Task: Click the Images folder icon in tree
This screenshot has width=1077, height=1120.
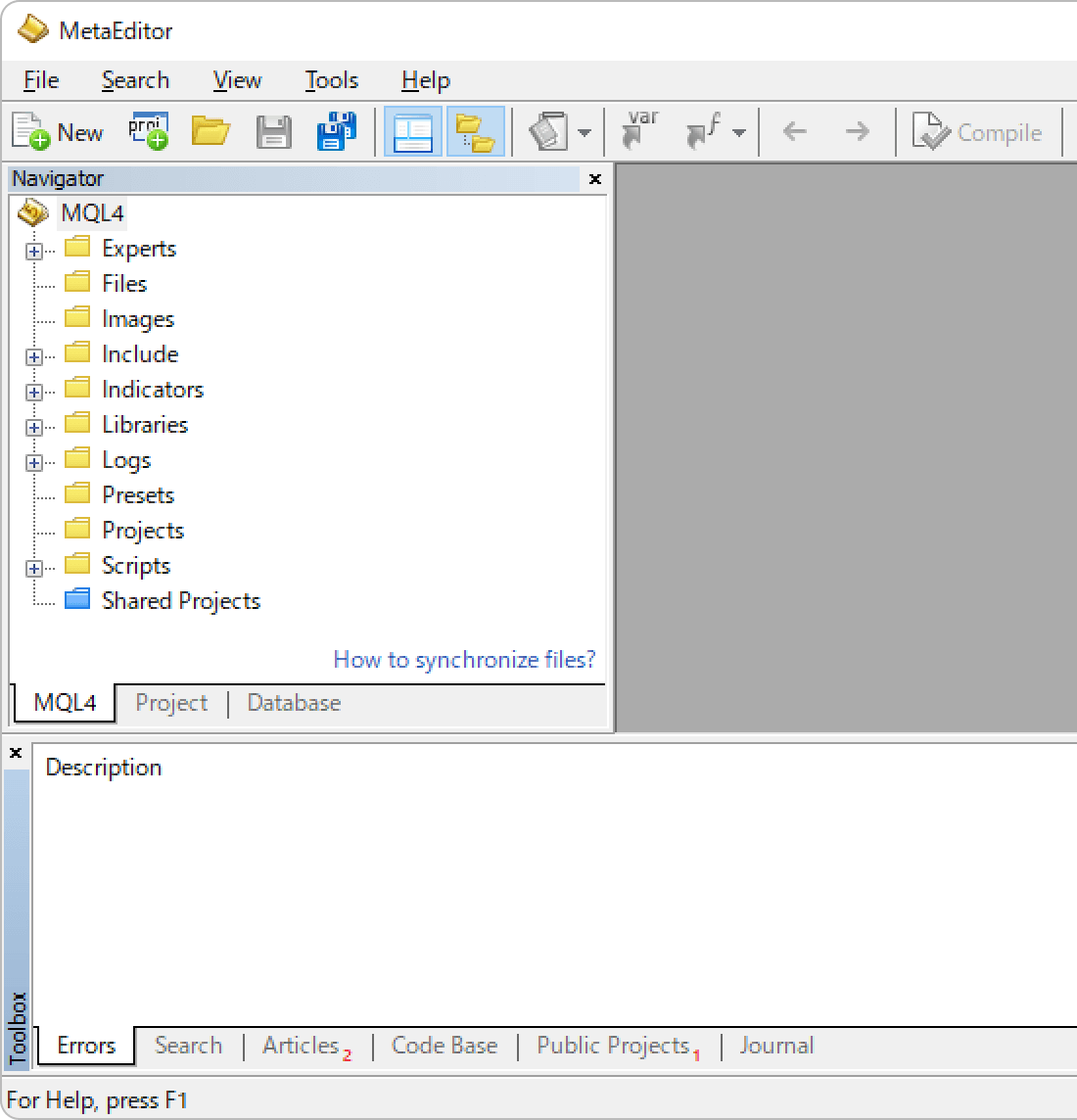Action: 77,316
